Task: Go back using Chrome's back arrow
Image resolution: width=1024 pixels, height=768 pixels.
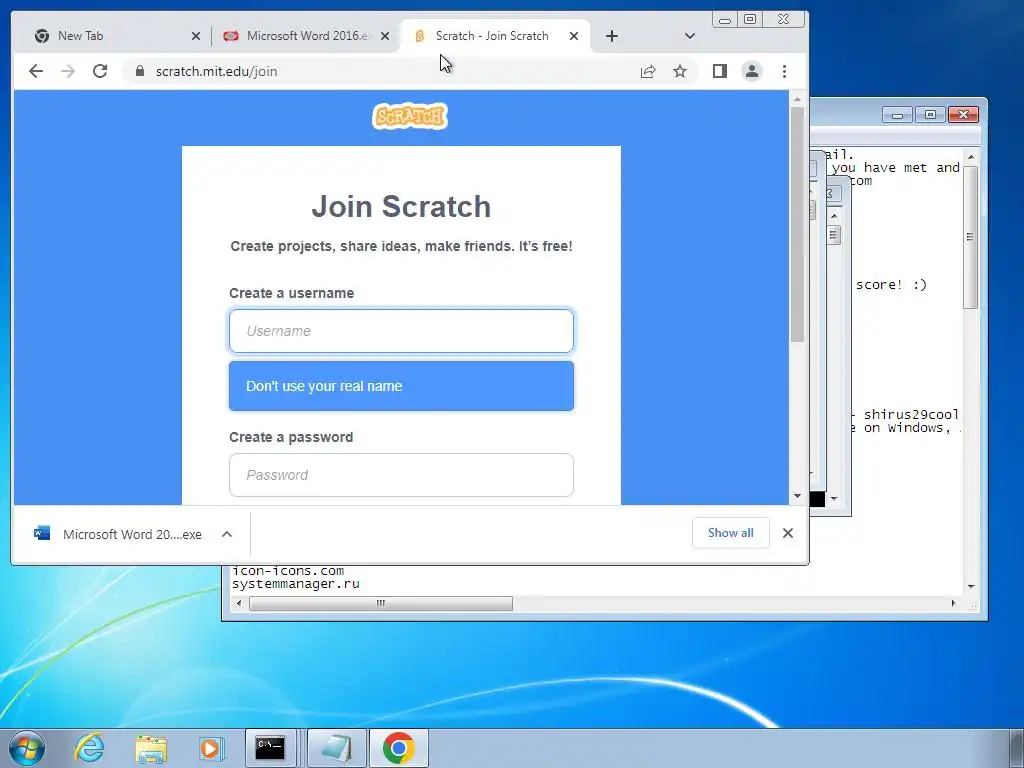Action: point(36,71)
